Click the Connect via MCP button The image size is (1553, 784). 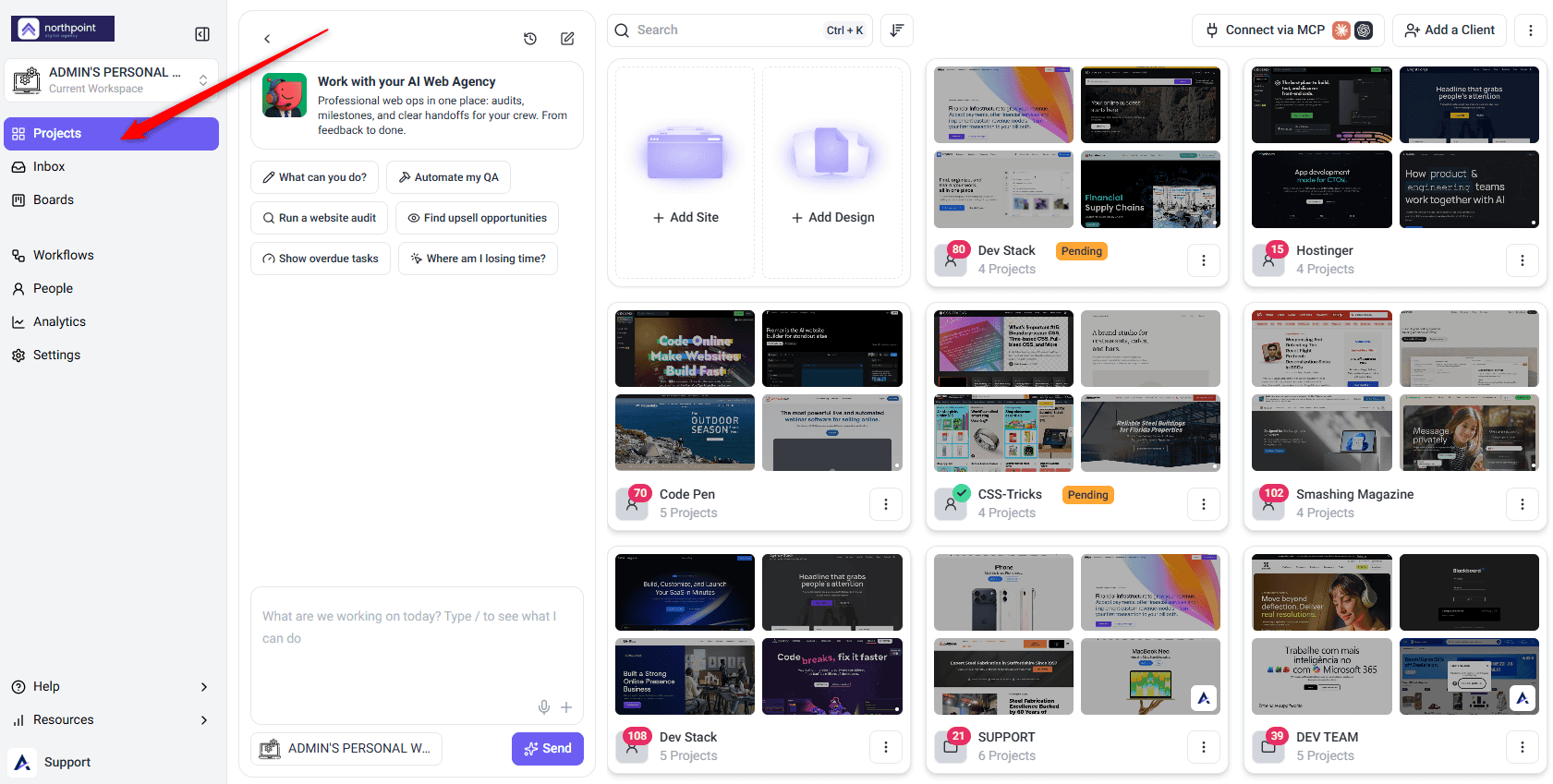point(1288,30)
